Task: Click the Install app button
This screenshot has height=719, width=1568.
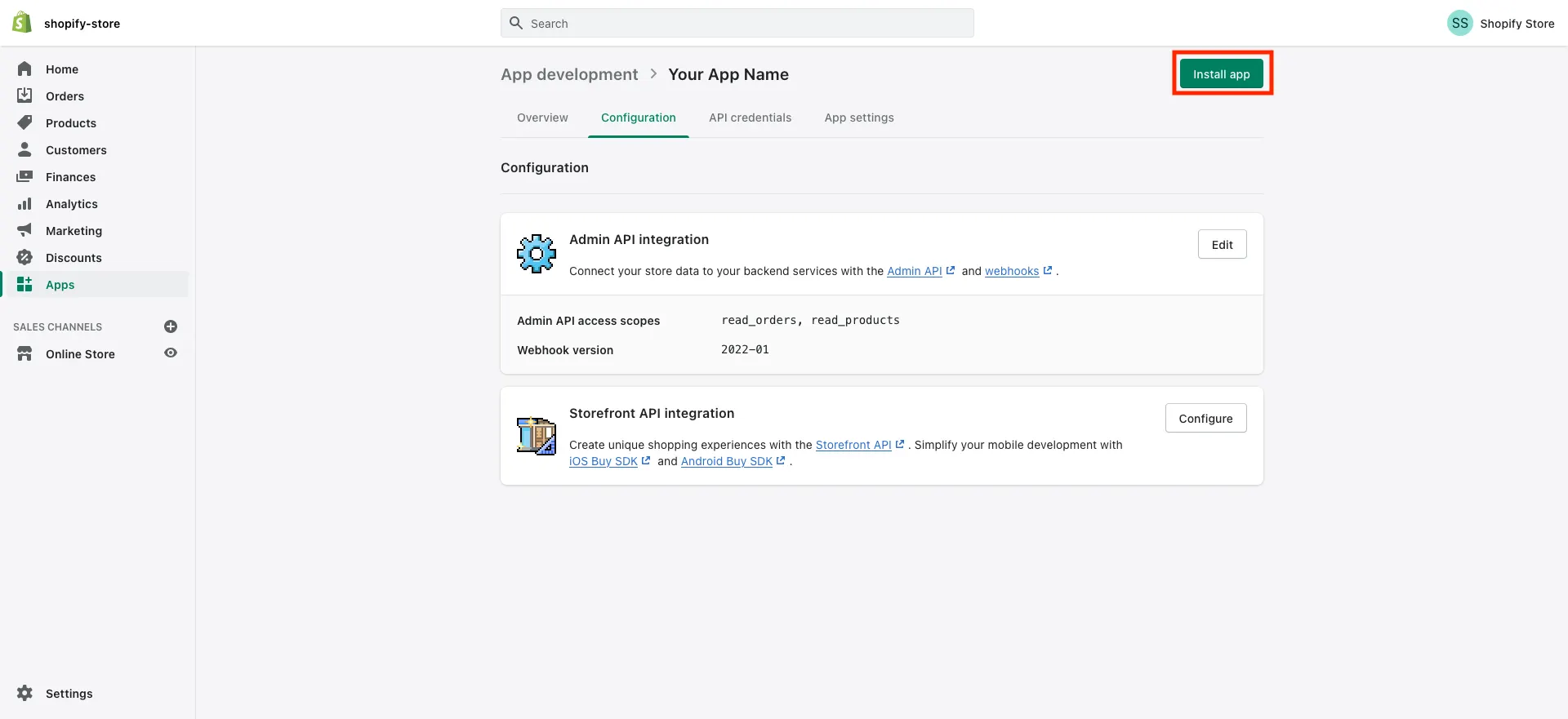Action: [x=1221, y=73]
